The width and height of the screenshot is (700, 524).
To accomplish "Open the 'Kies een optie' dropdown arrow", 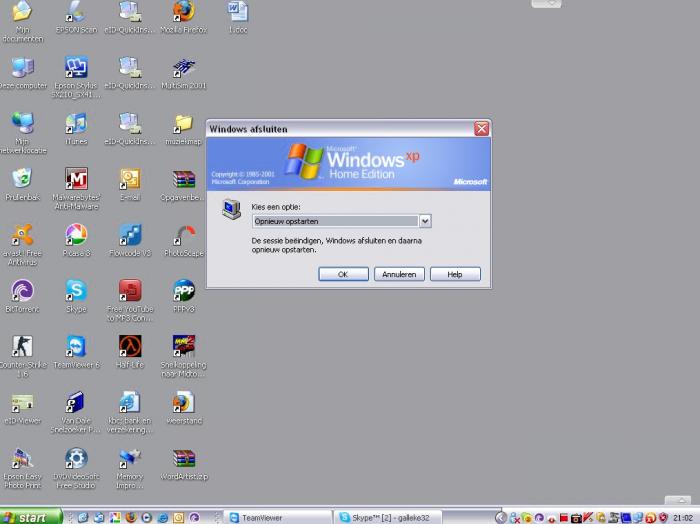I will coord(425,221).
